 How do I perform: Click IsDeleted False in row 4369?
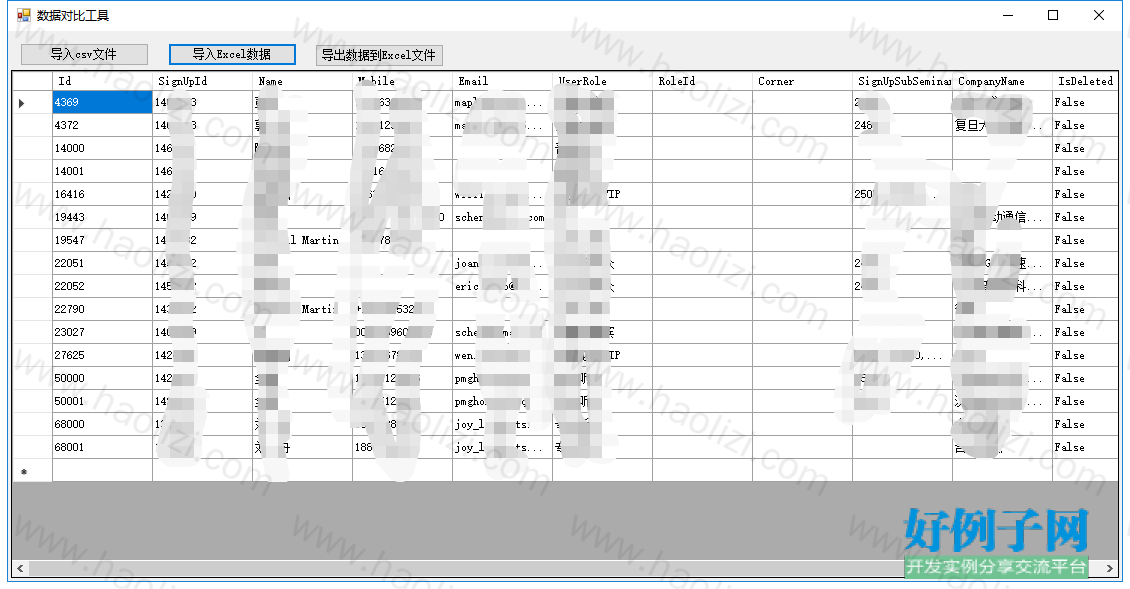point(1085,102)
